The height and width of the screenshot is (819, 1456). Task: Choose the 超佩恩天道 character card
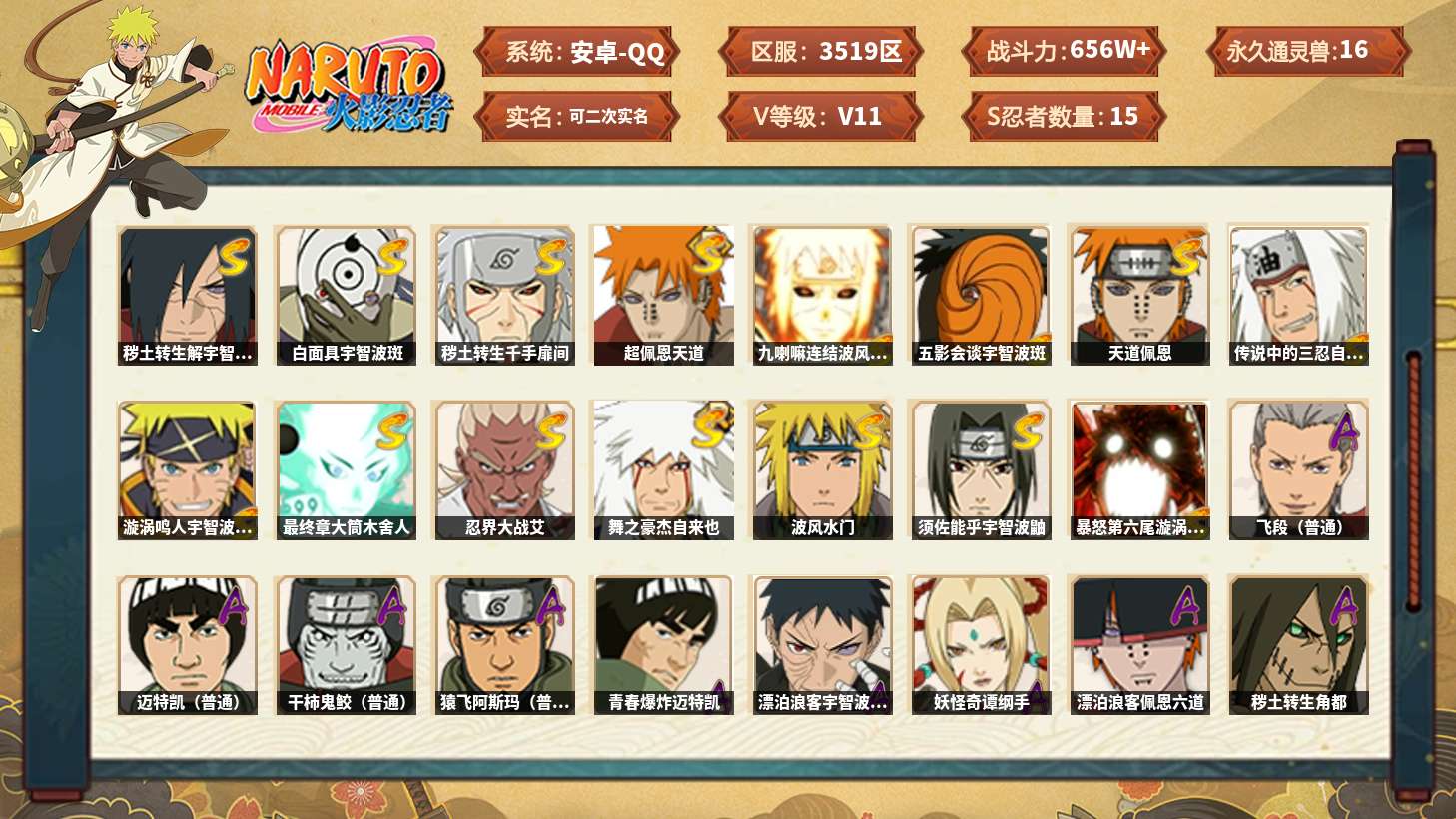click(664, 295)
